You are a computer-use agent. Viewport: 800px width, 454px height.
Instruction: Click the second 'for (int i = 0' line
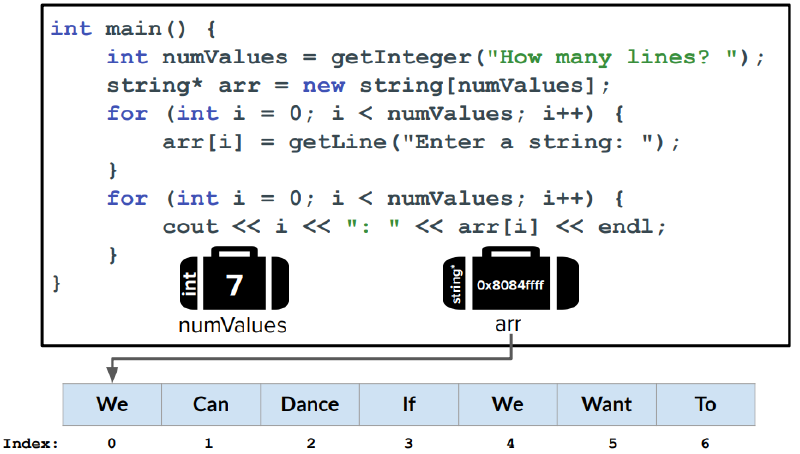365,198
